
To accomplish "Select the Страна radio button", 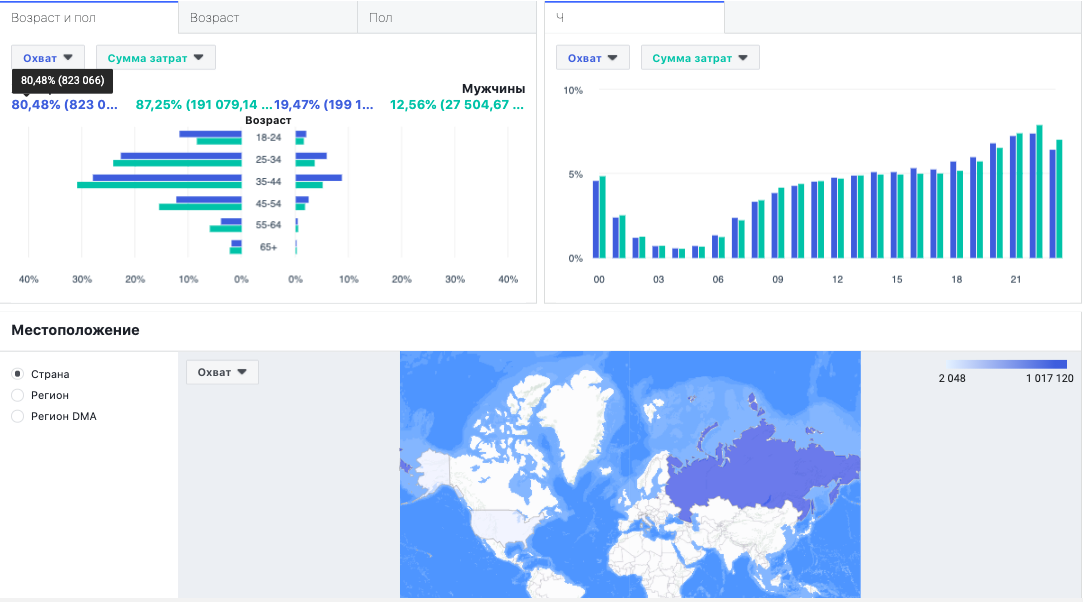I will click(x=18, y=373).
